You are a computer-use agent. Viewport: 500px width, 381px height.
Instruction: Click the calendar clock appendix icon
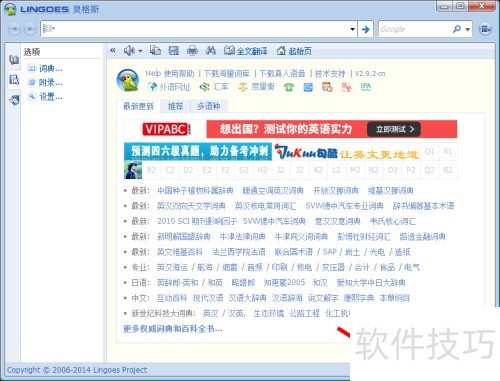pyautogui.click(x=327, y=87)
